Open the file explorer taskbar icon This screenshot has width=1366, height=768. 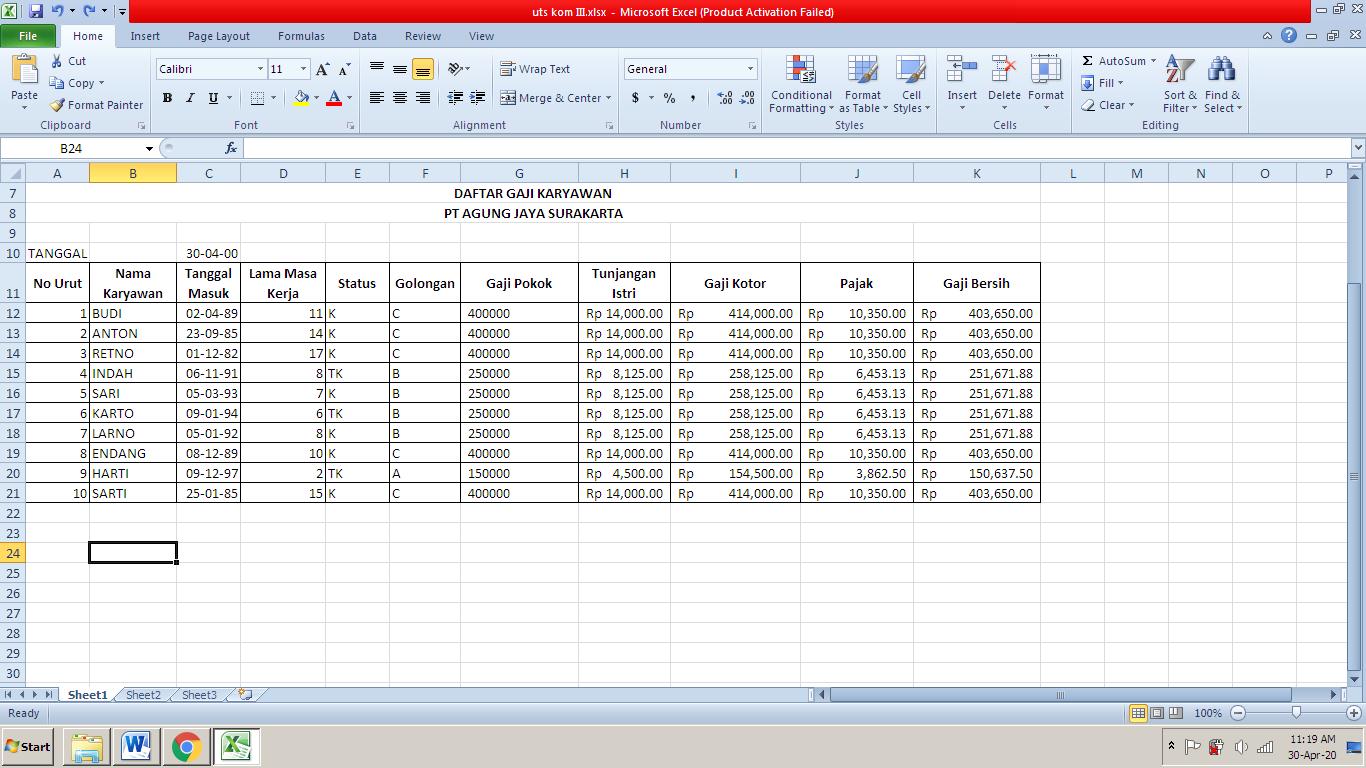pos(87,746)
